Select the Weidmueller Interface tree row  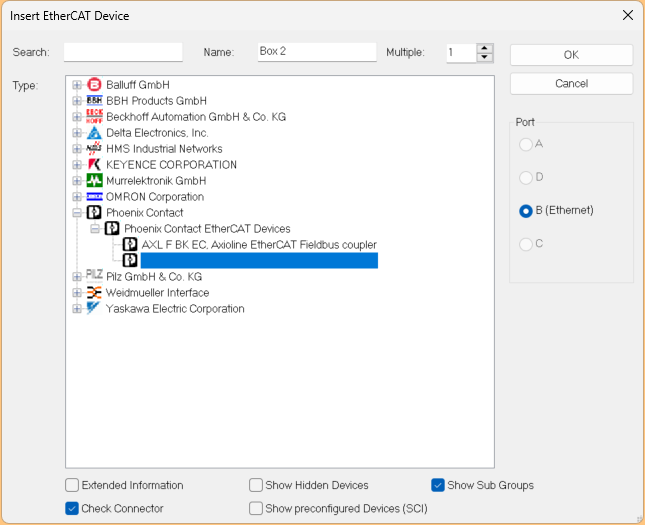(x=158, y=293)
